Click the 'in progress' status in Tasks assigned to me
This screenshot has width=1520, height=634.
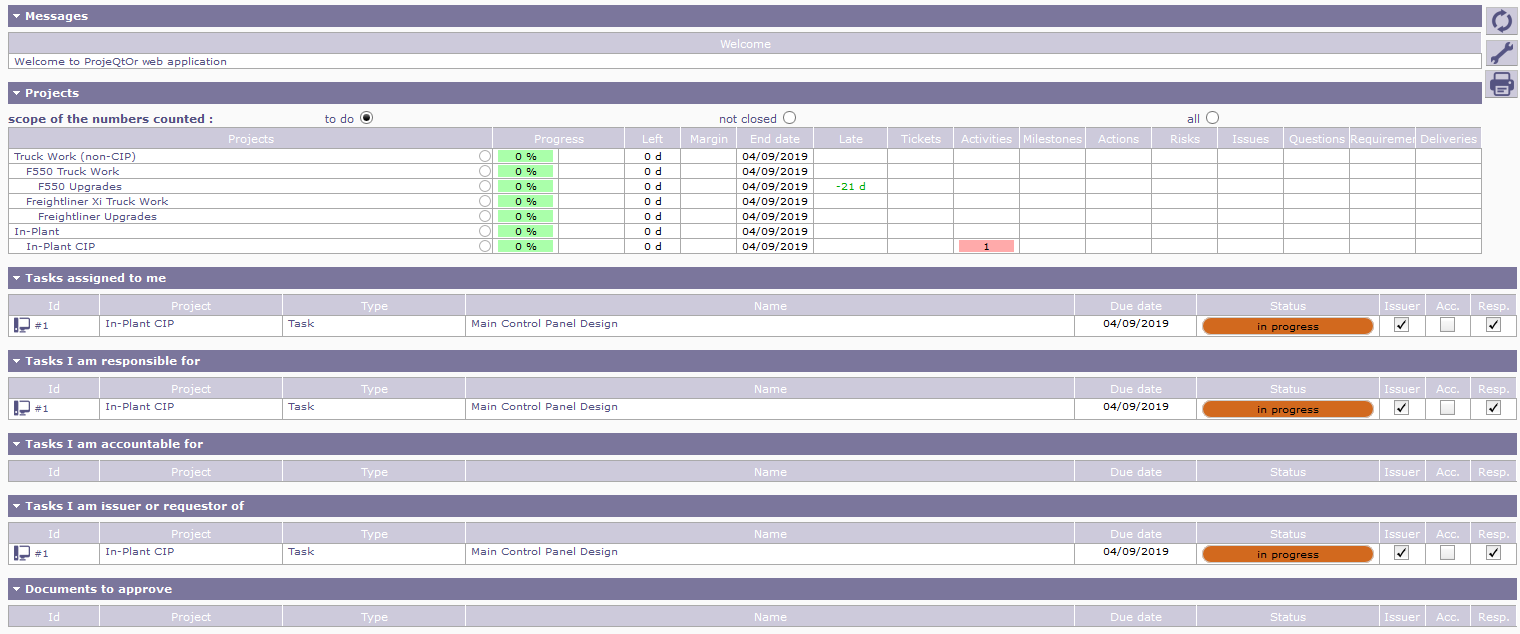coord(1287,326)
